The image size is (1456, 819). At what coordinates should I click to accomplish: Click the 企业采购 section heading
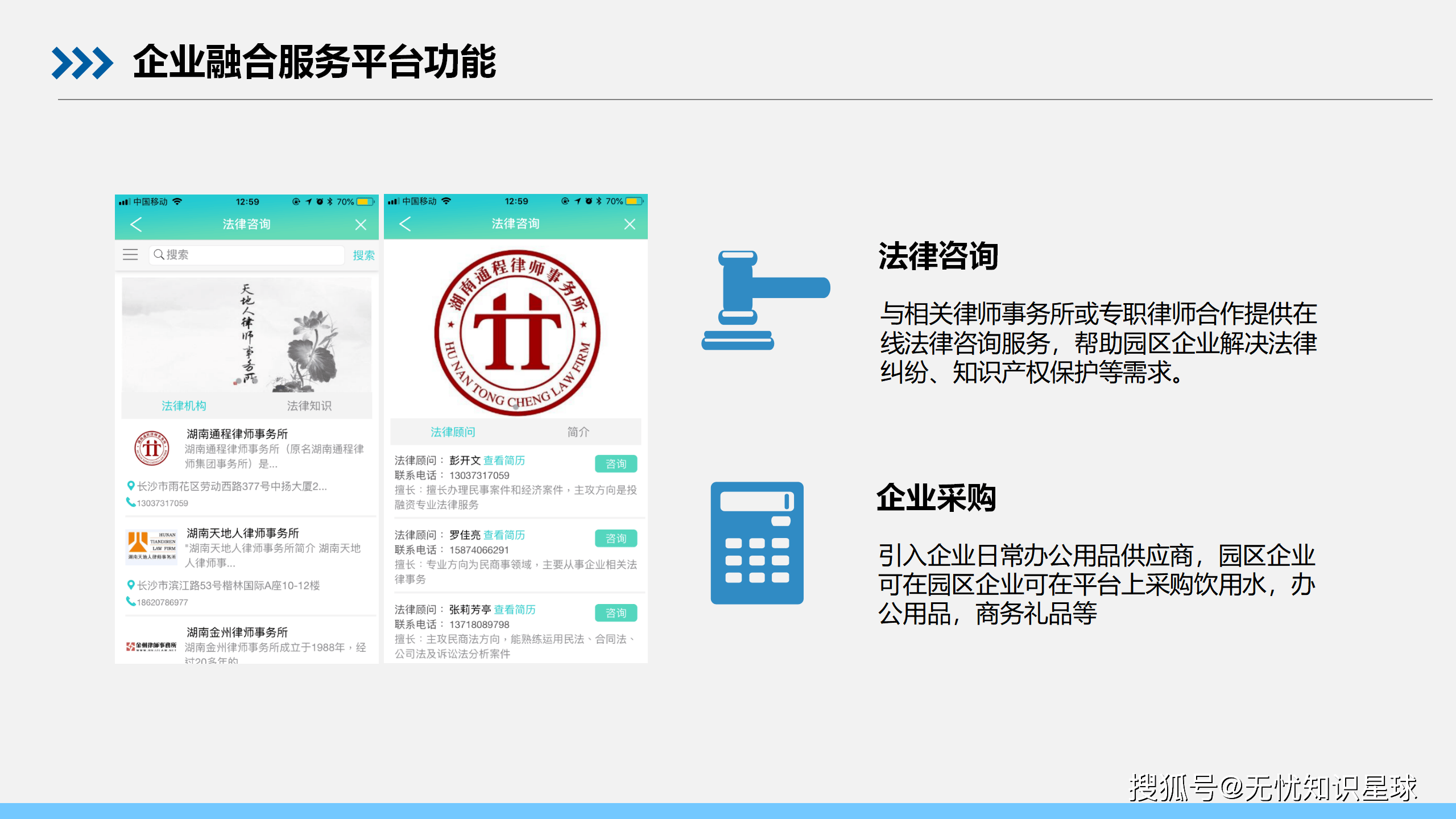click(x=936, y=498)
